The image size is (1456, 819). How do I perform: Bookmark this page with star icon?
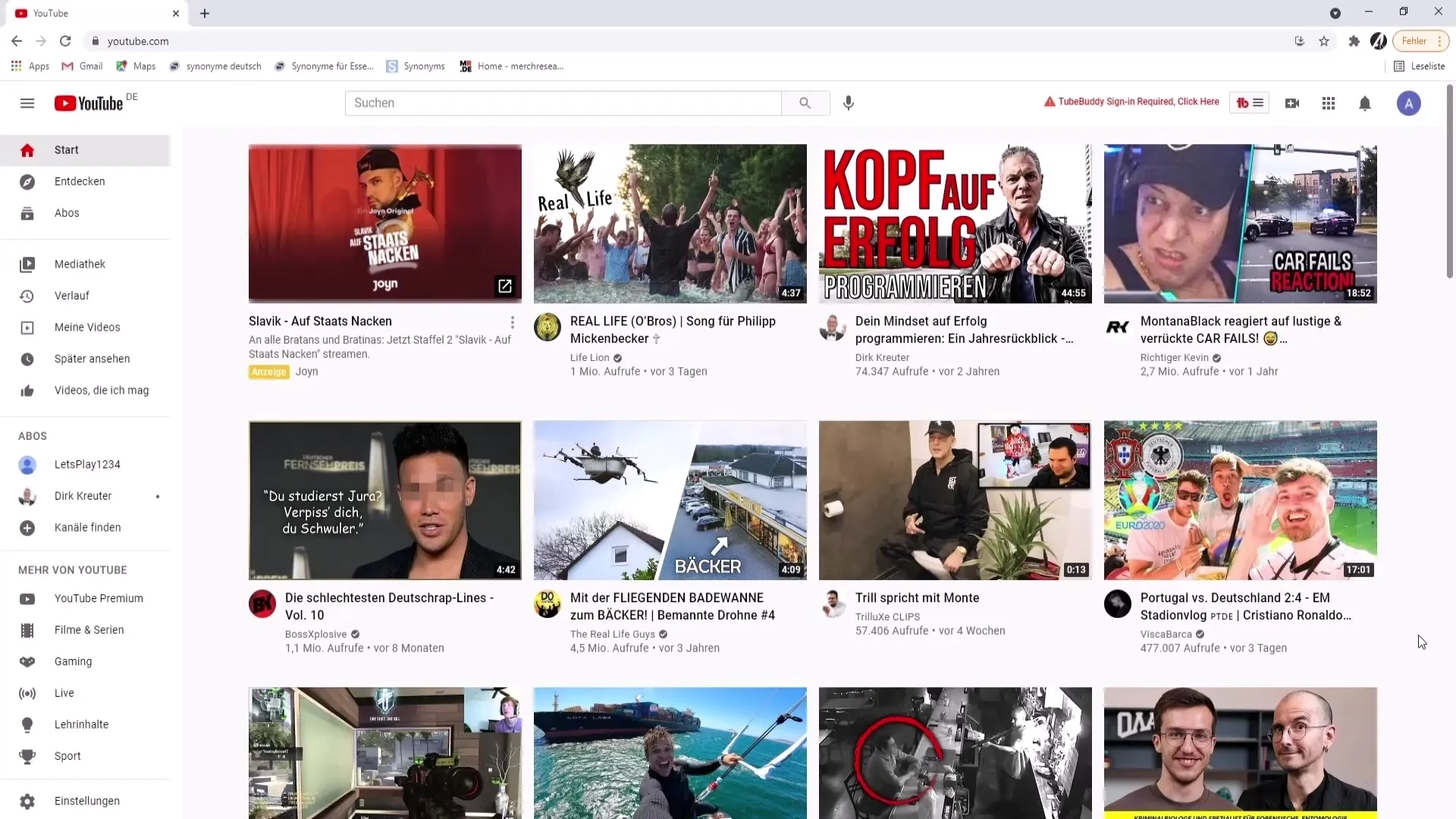pyautogui.click(x=1324, y=41)
